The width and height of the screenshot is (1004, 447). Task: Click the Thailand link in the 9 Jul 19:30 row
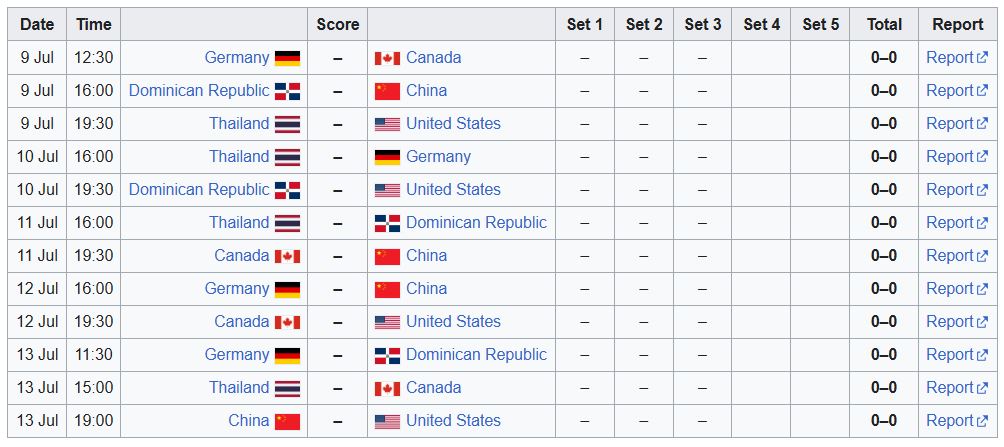239,123
